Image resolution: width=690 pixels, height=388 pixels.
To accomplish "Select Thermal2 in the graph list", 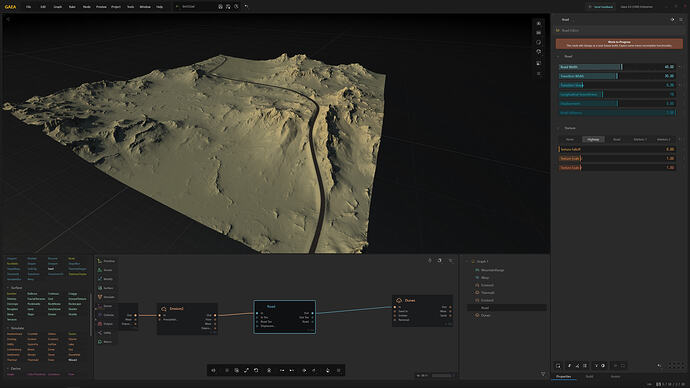I will [487, 293].
